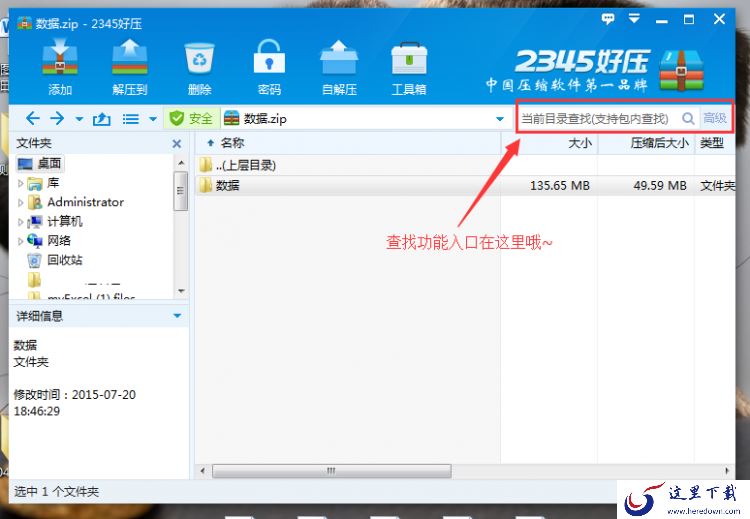Image resolution: width=750 pixels, height=519 pixels.
Task: Go back with the left arrow
Action: [x=33, y=118]
